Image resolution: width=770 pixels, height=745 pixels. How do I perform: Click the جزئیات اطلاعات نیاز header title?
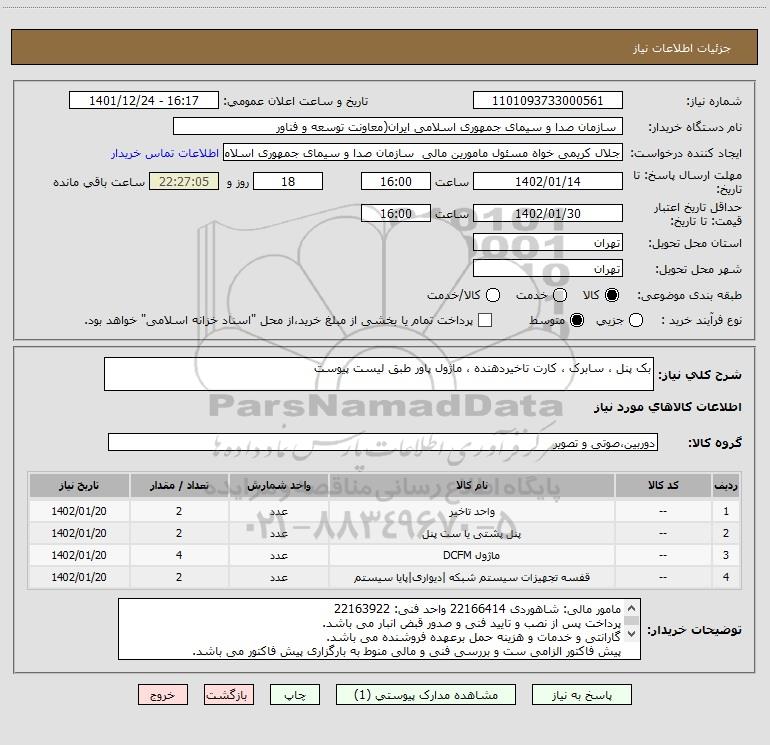(x=682, y=48)
